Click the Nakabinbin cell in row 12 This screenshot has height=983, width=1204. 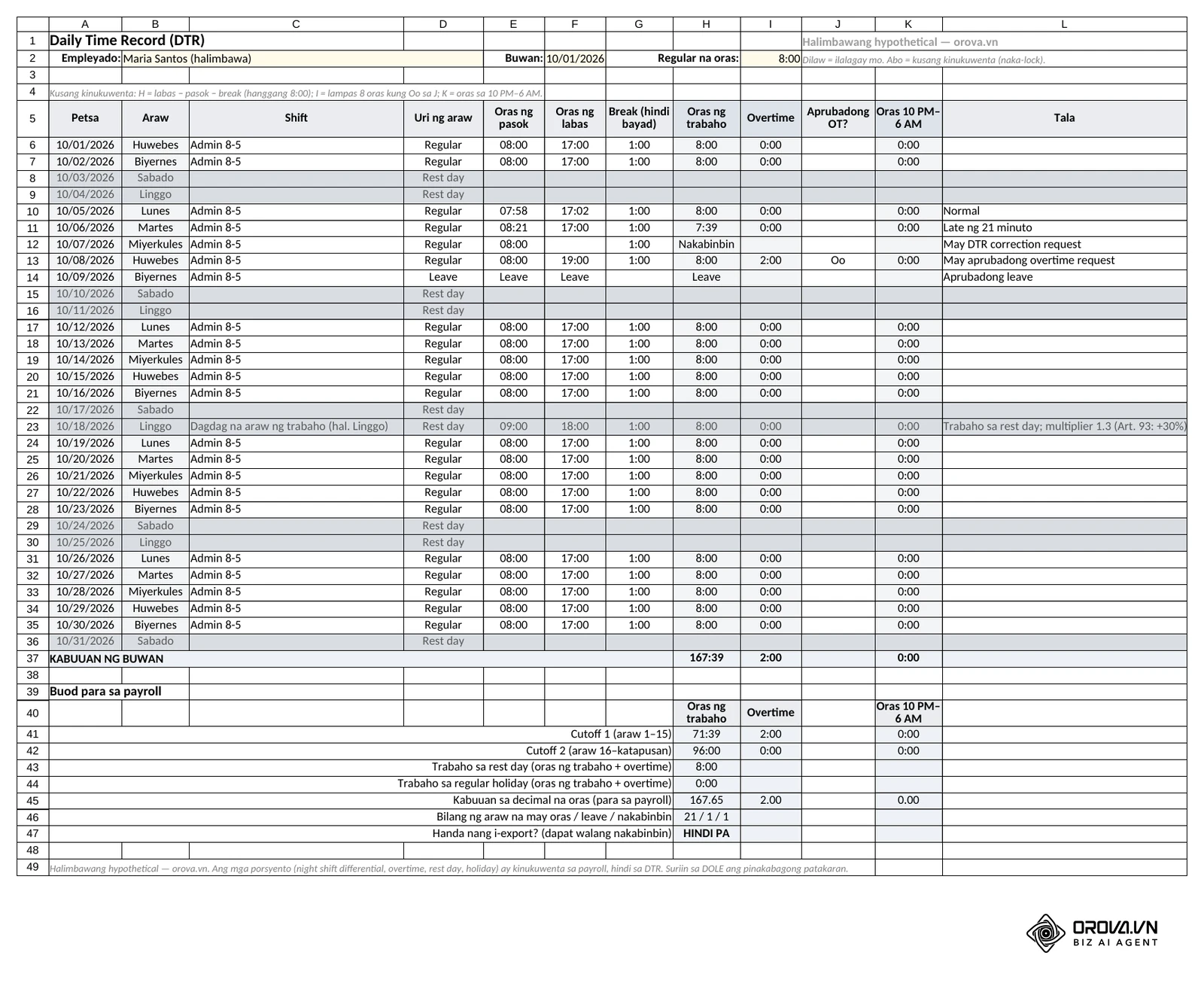click(x=706, y=245)
